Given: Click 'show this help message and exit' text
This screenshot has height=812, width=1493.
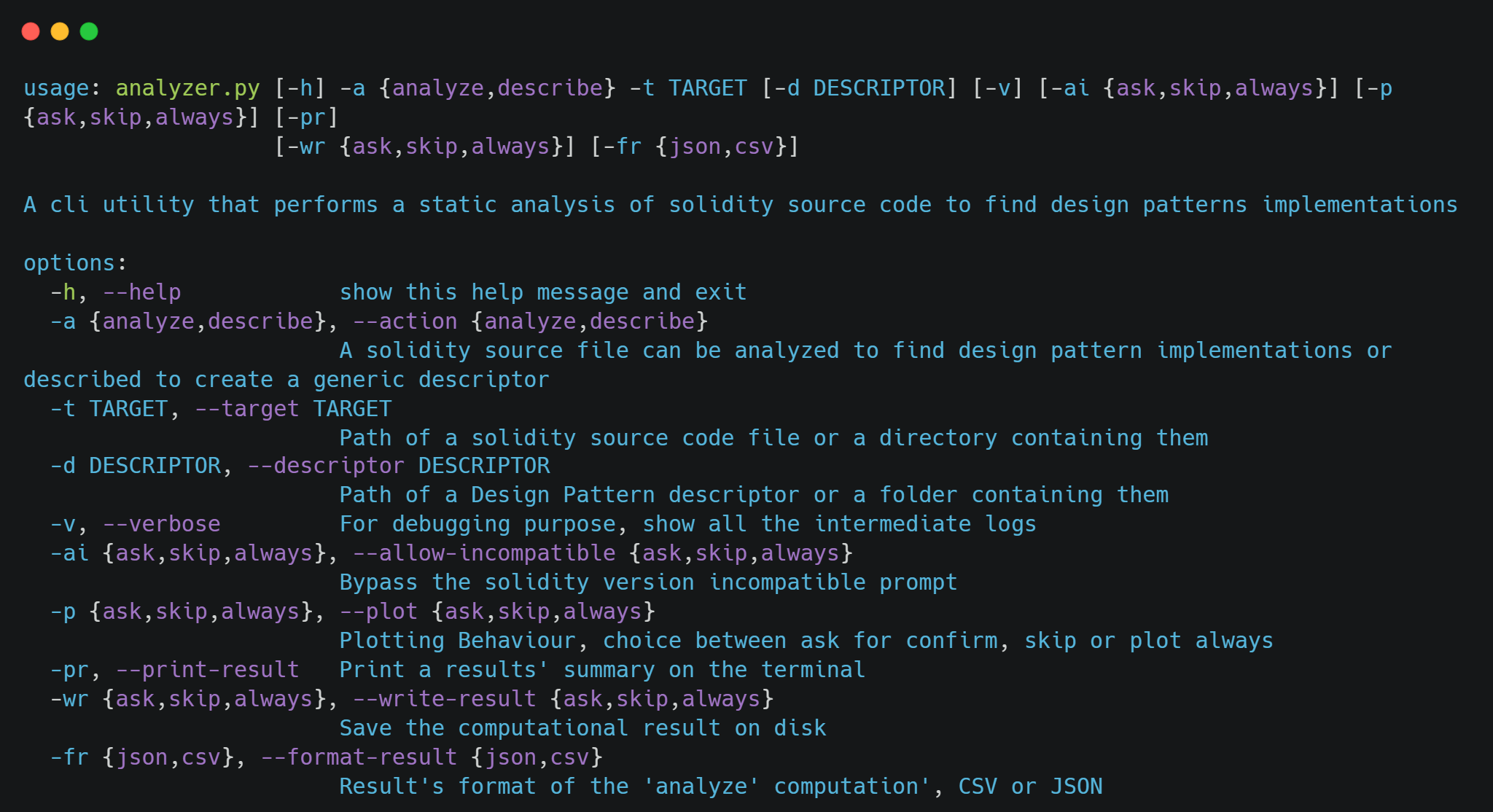Looking at the screenshot, I should coord(543,292).
